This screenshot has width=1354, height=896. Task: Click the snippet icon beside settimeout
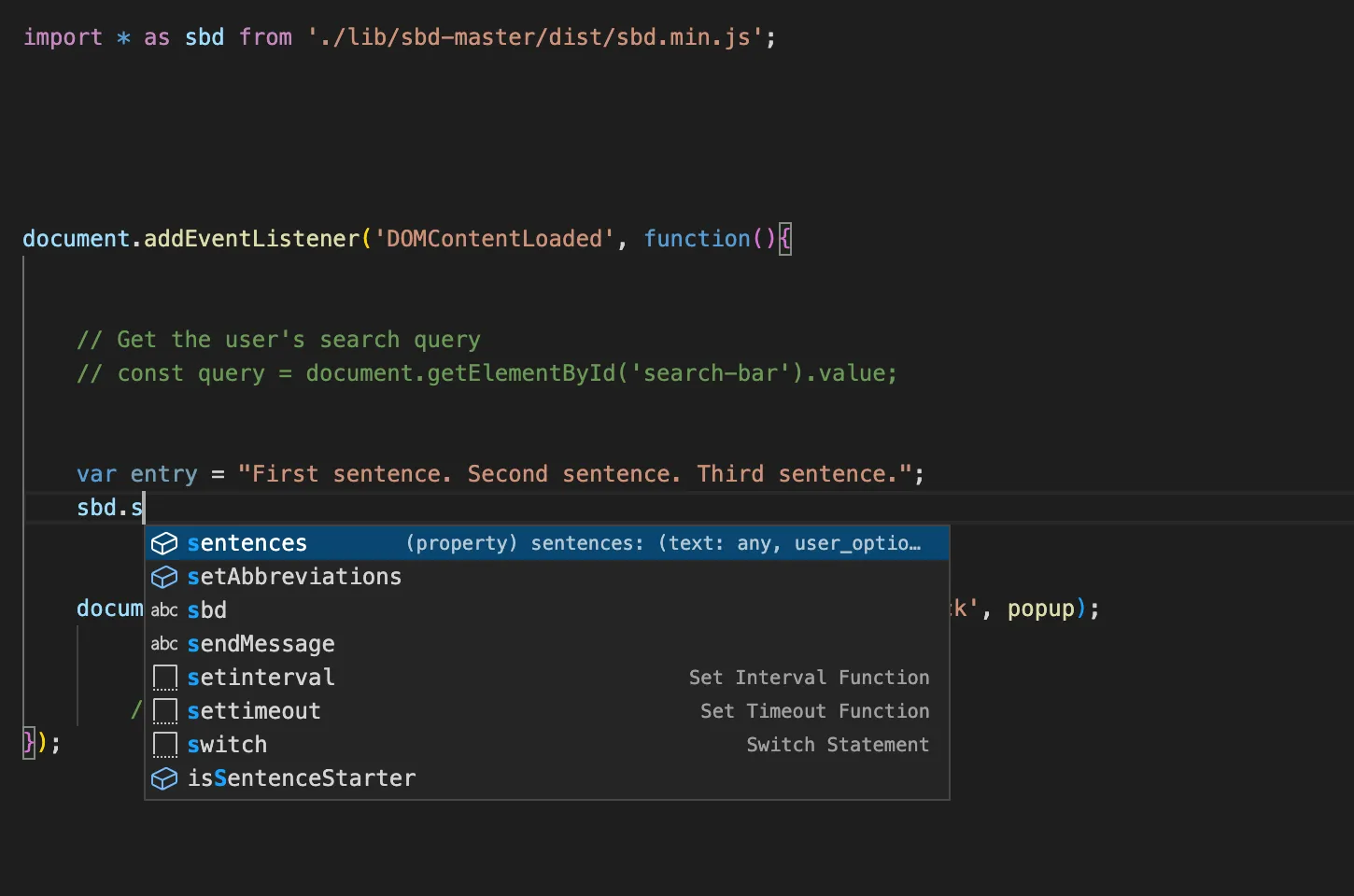pyautogui.click(x=165, y=711)
